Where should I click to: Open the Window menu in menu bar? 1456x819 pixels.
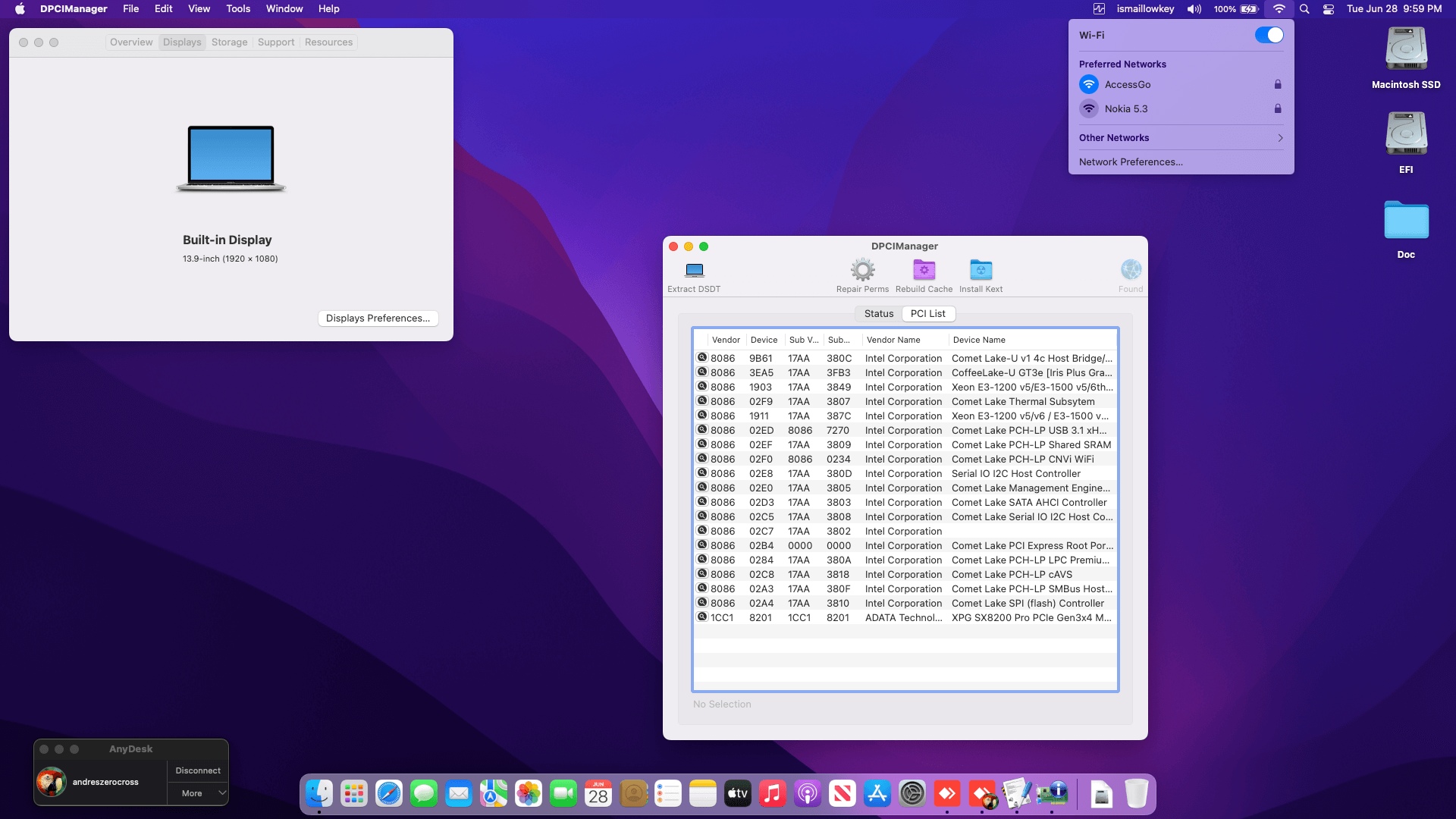point(284,9)
